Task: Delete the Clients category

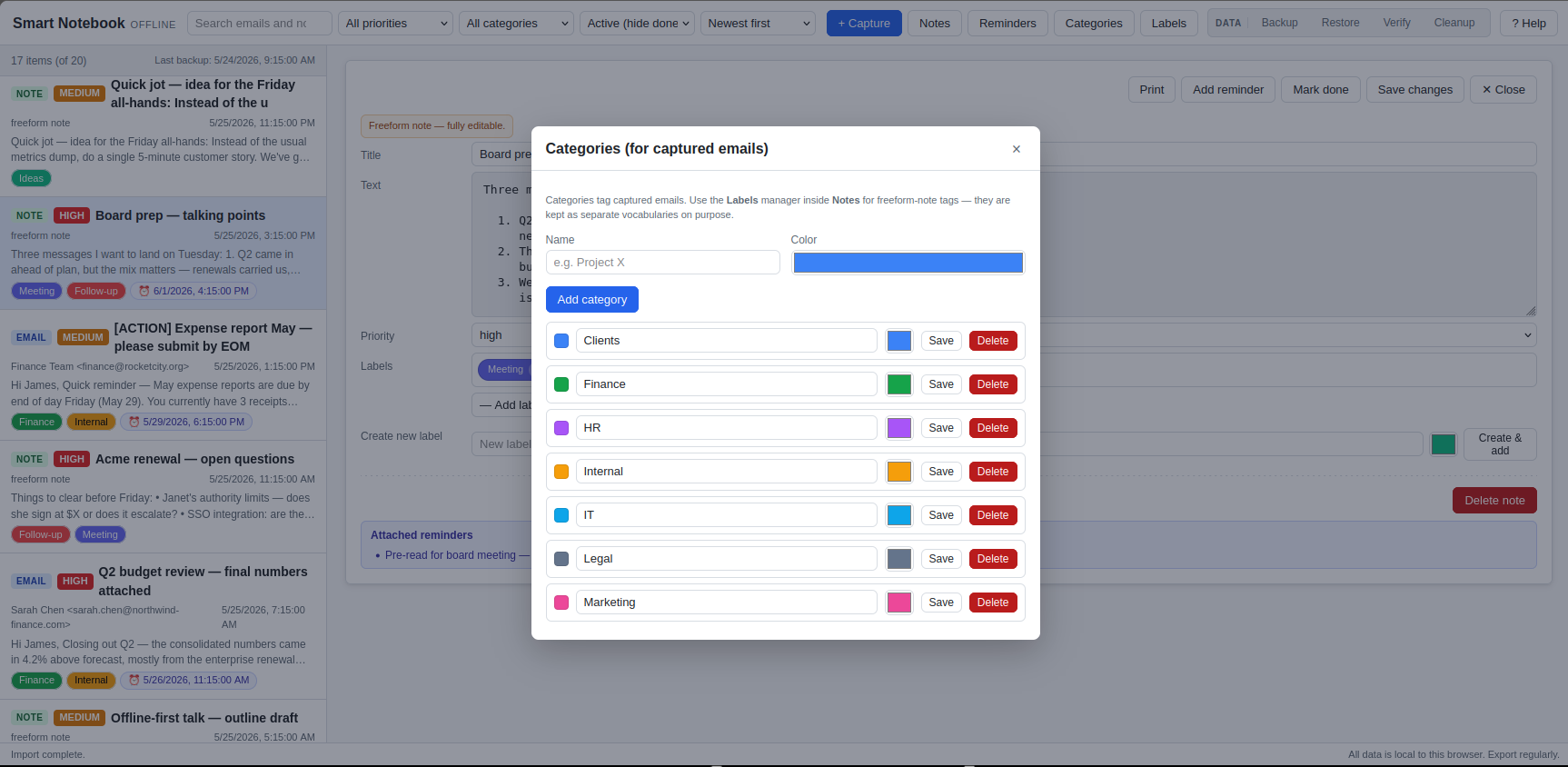Action: tap(993, 341)
